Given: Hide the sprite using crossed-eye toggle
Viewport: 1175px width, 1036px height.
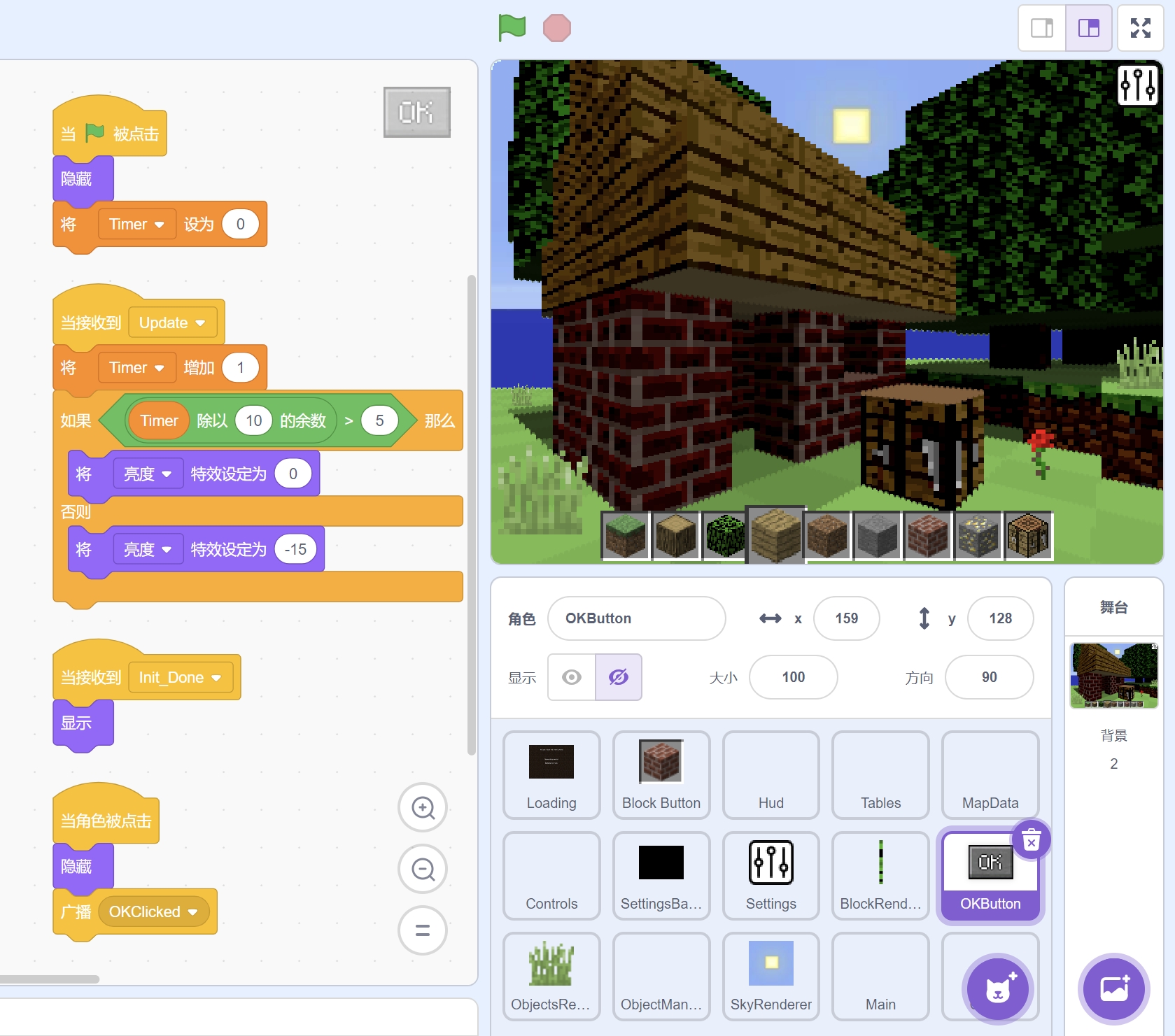Looking at the screenshot, I should (x=619, y=677).
